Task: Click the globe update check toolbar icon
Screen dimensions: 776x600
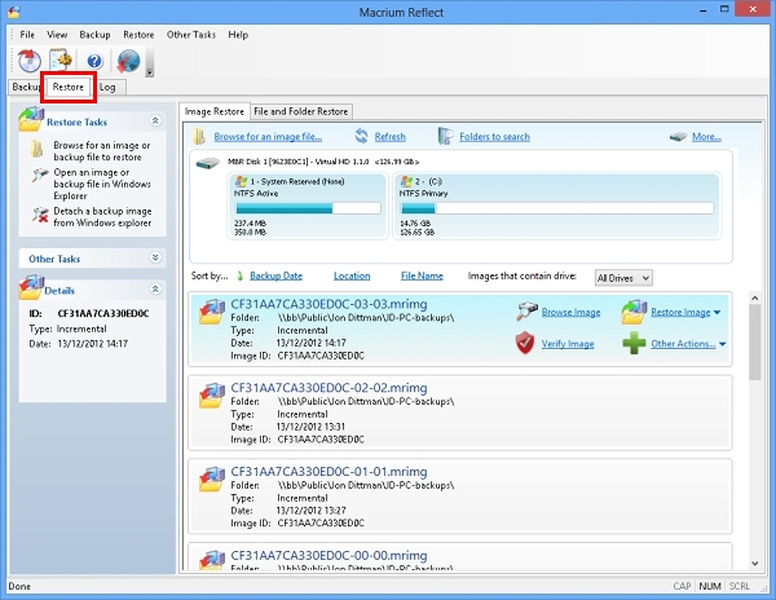Action: 128,61
